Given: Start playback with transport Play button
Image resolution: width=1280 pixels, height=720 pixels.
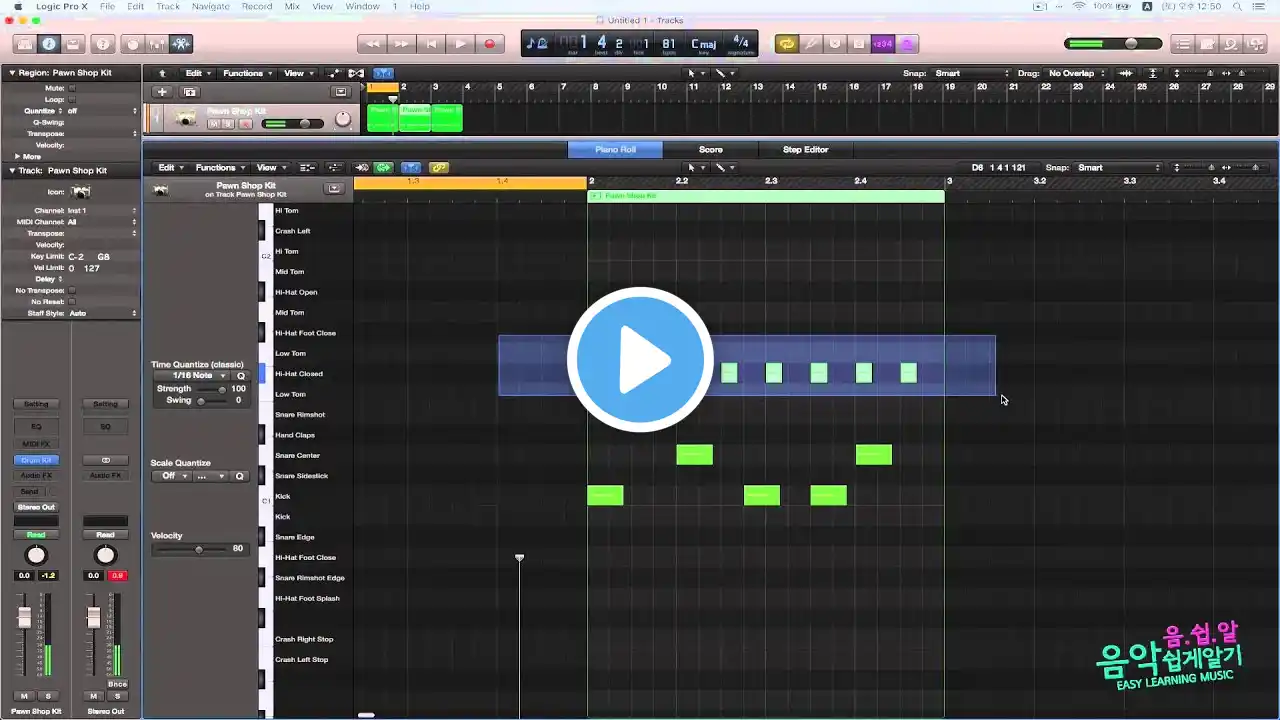Looking at the screenshot, I should click(460, 44).
